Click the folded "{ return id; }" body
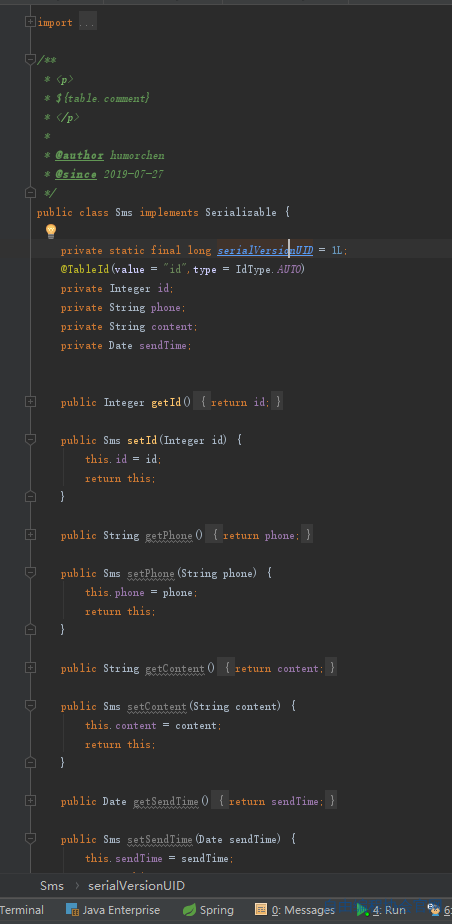 tap(238, 402)
